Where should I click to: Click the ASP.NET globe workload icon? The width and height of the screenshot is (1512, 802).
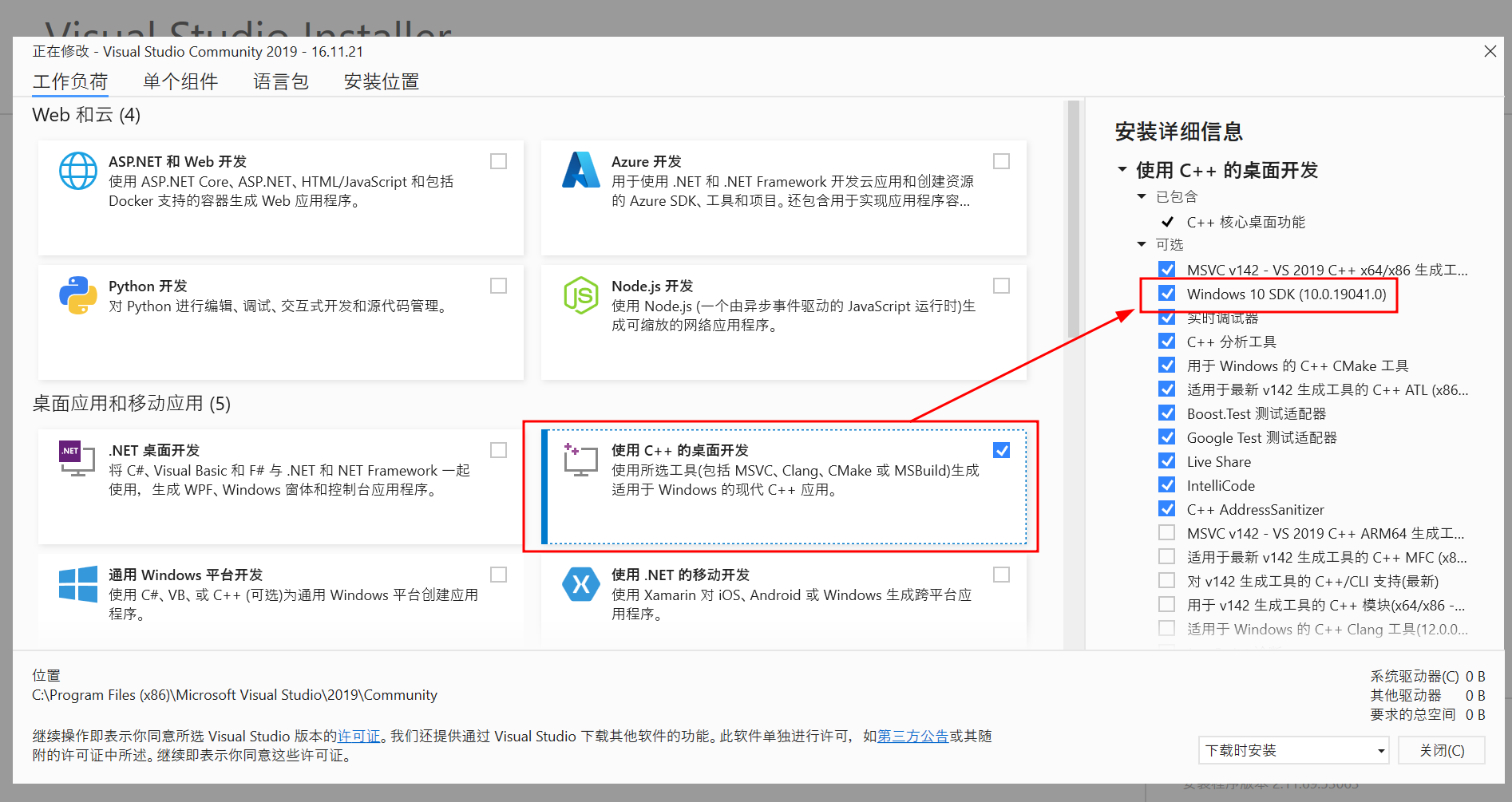click(78, 171)
